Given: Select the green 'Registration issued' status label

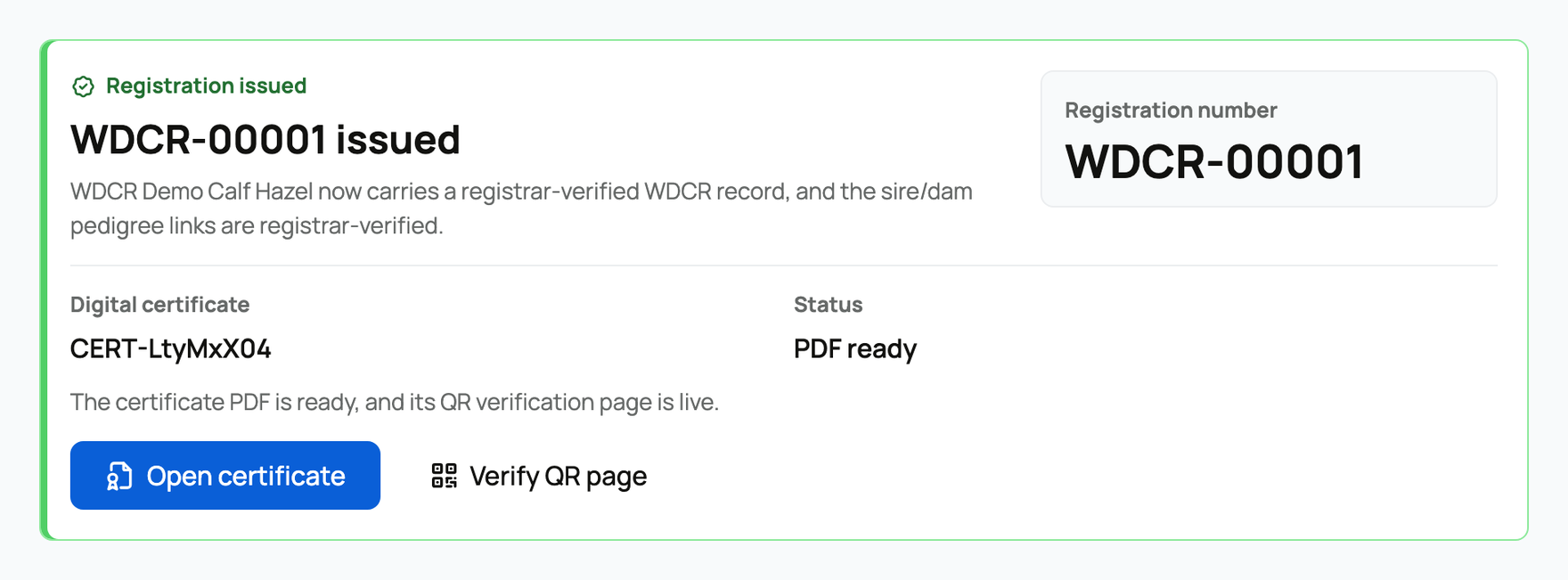Looking at the screenshot, I should (206, 86).
